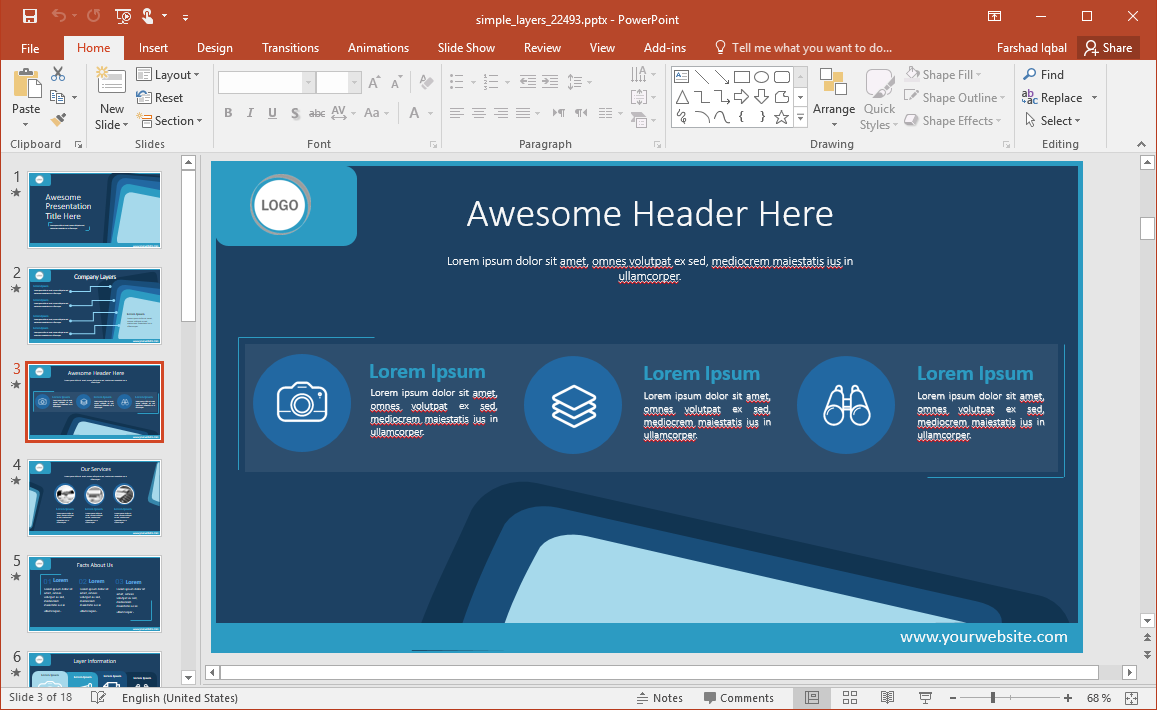Viewport: 1157px width, 710px height.
Task: Open Reading View from status bar
Action: [x=887, y=697]
